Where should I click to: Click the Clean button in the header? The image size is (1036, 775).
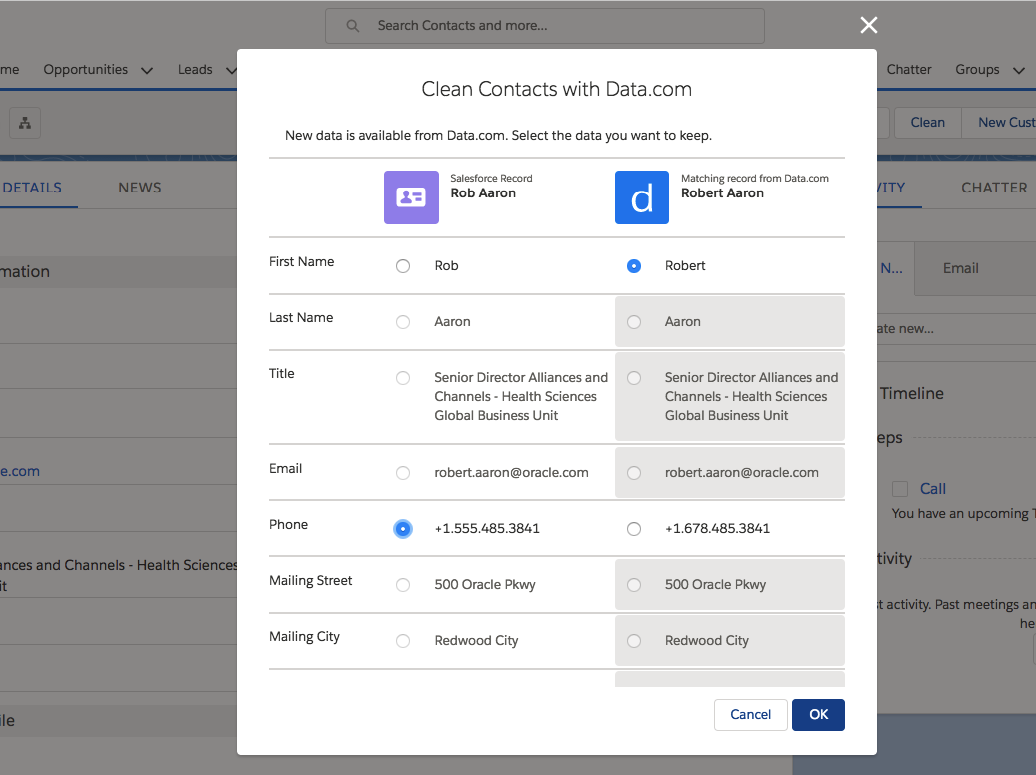pos(927,122)
